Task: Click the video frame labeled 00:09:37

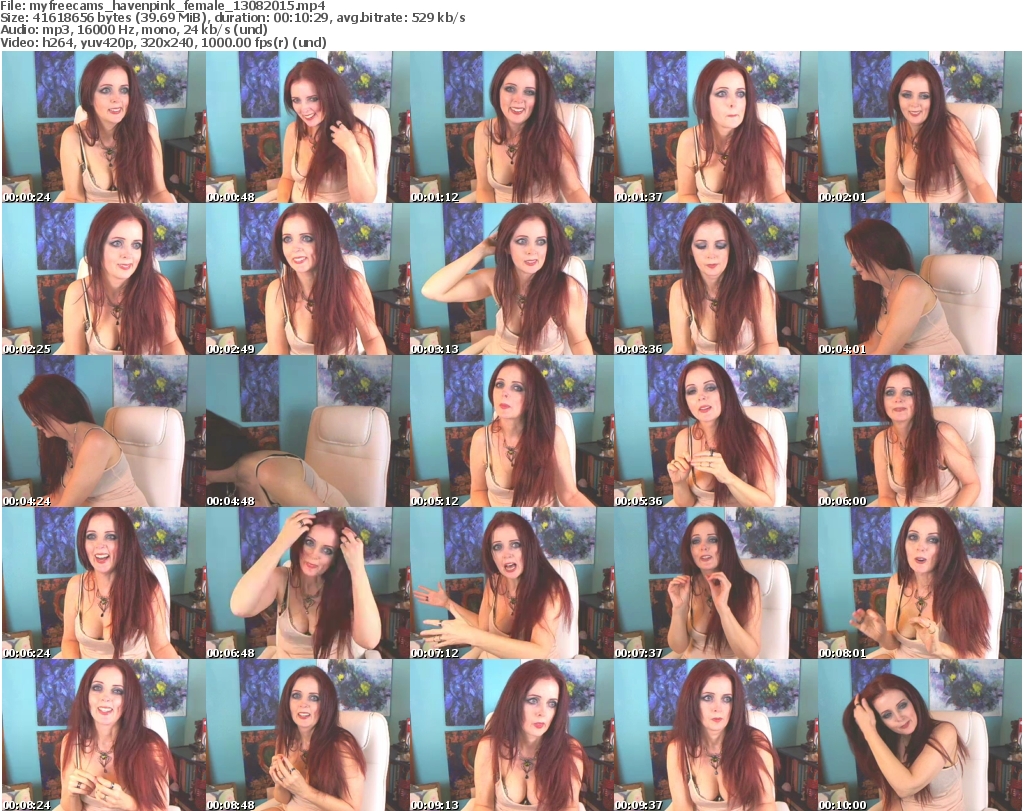Action: click(715, 735)
